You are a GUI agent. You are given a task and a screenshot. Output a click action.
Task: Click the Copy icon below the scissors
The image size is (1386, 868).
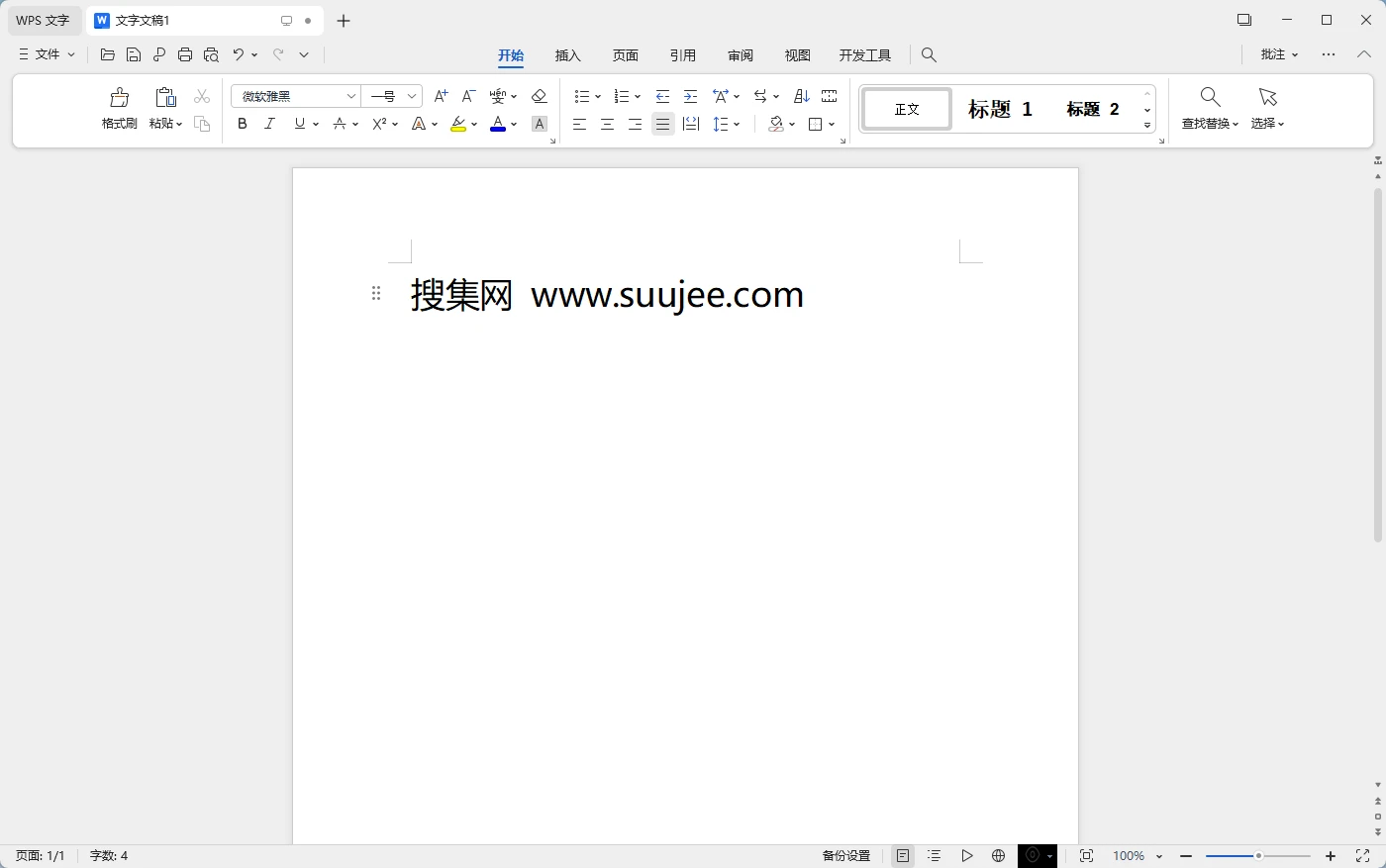pos(202,124)
